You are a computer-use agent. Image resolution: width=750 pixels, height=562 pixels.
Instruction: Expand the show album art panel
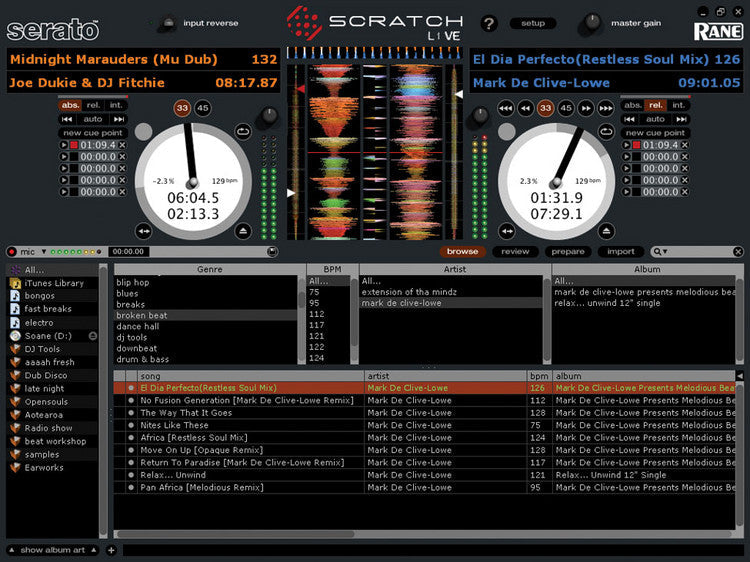click(11, 550)
